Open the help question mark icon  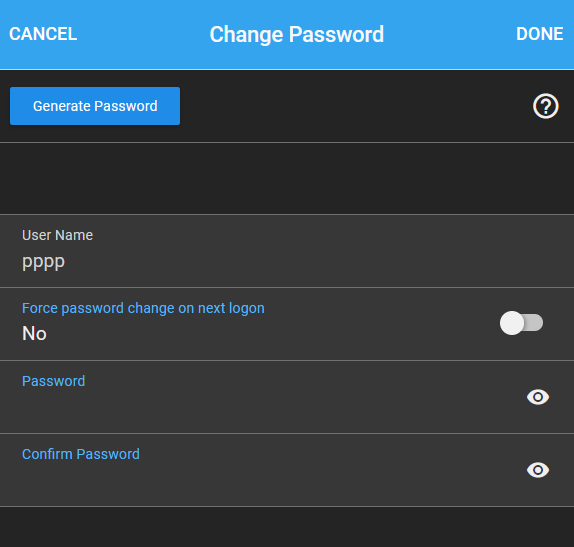545,106
